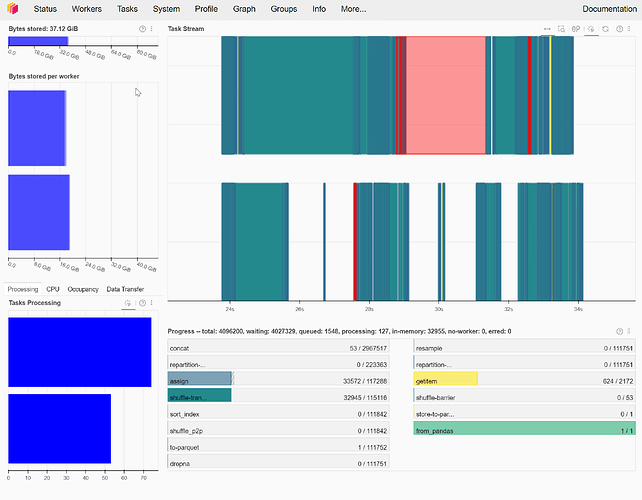
Task: Toggle the Hover tool in Task Stream toolbar
Action: click(591, 29)
